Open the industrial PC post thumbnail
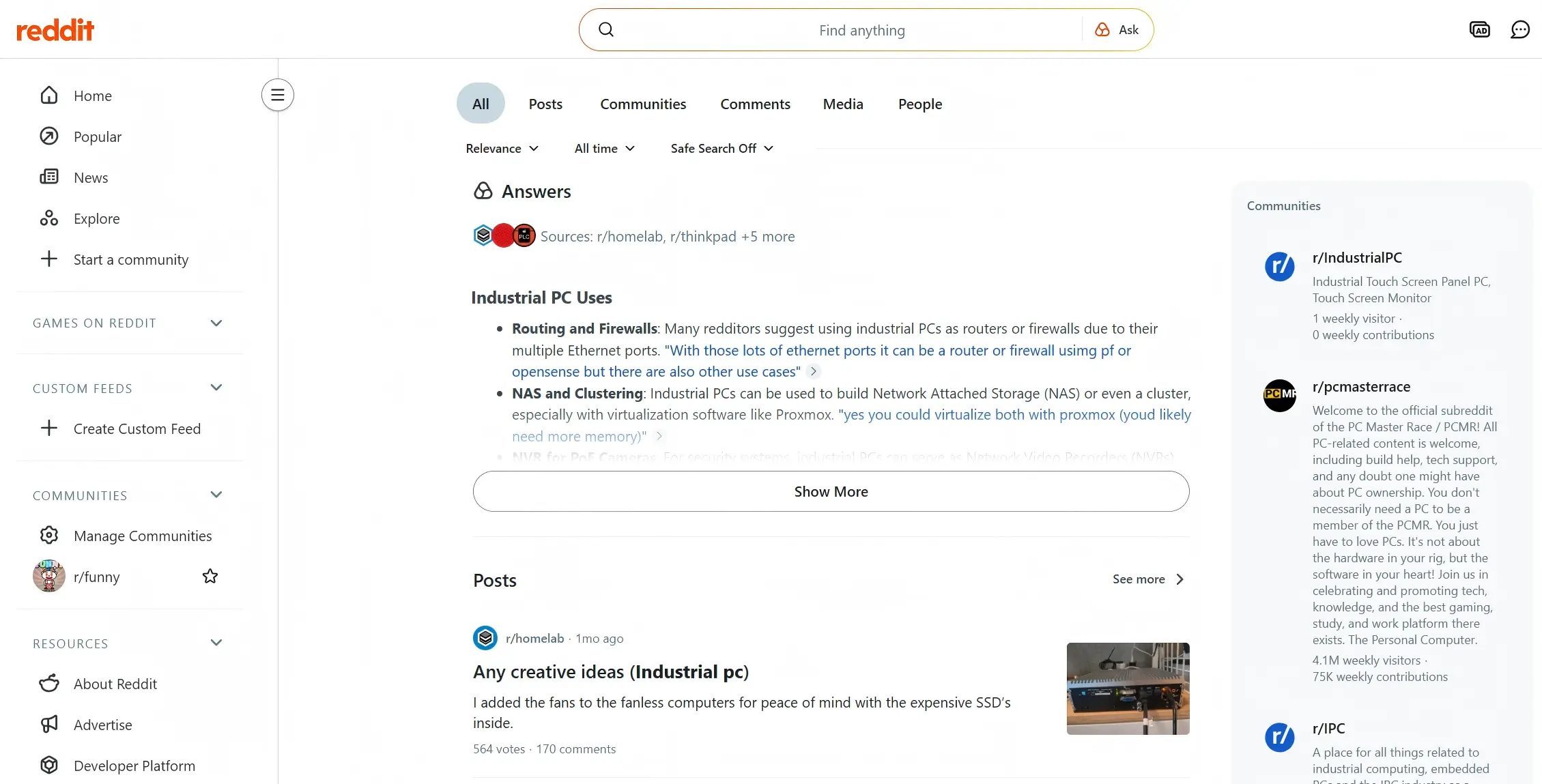Viewport: 1542px width, 784px height. point(1128,688)
